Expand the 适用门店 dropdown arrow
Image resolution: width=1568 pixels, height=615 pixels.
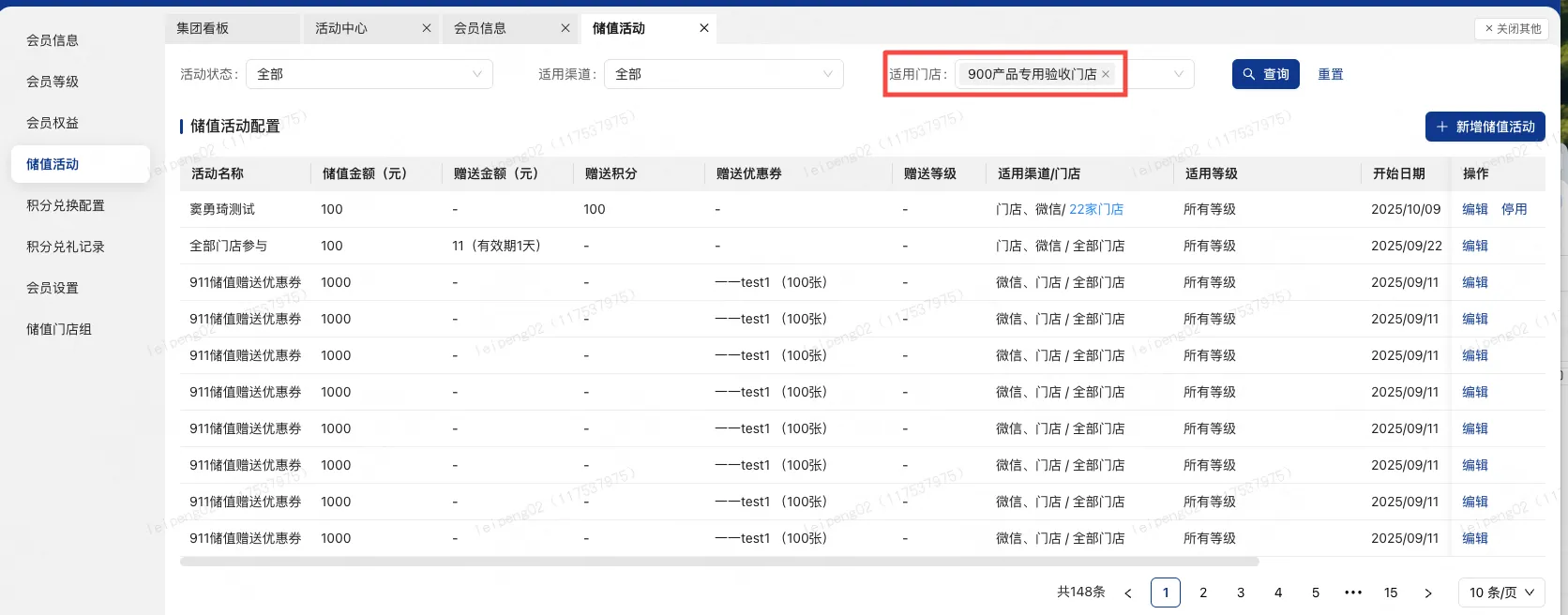(1179, 74)
